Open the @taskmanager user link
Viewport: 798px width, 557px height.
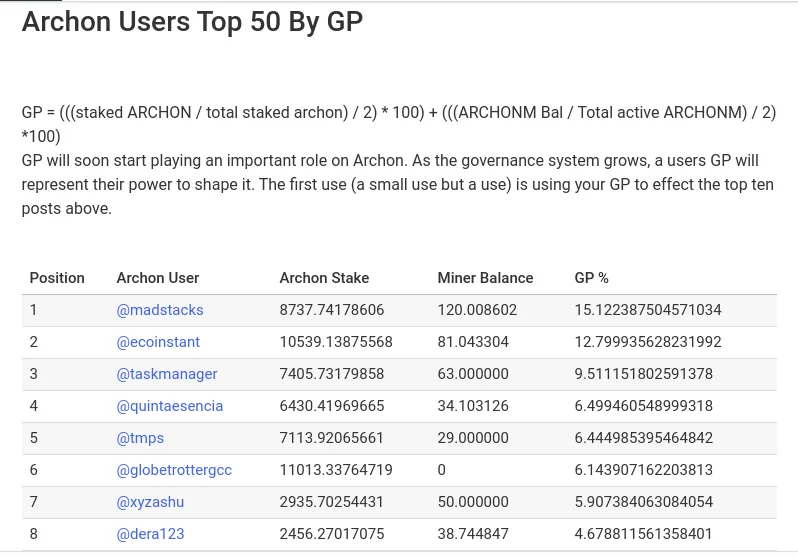click(167, 374)
